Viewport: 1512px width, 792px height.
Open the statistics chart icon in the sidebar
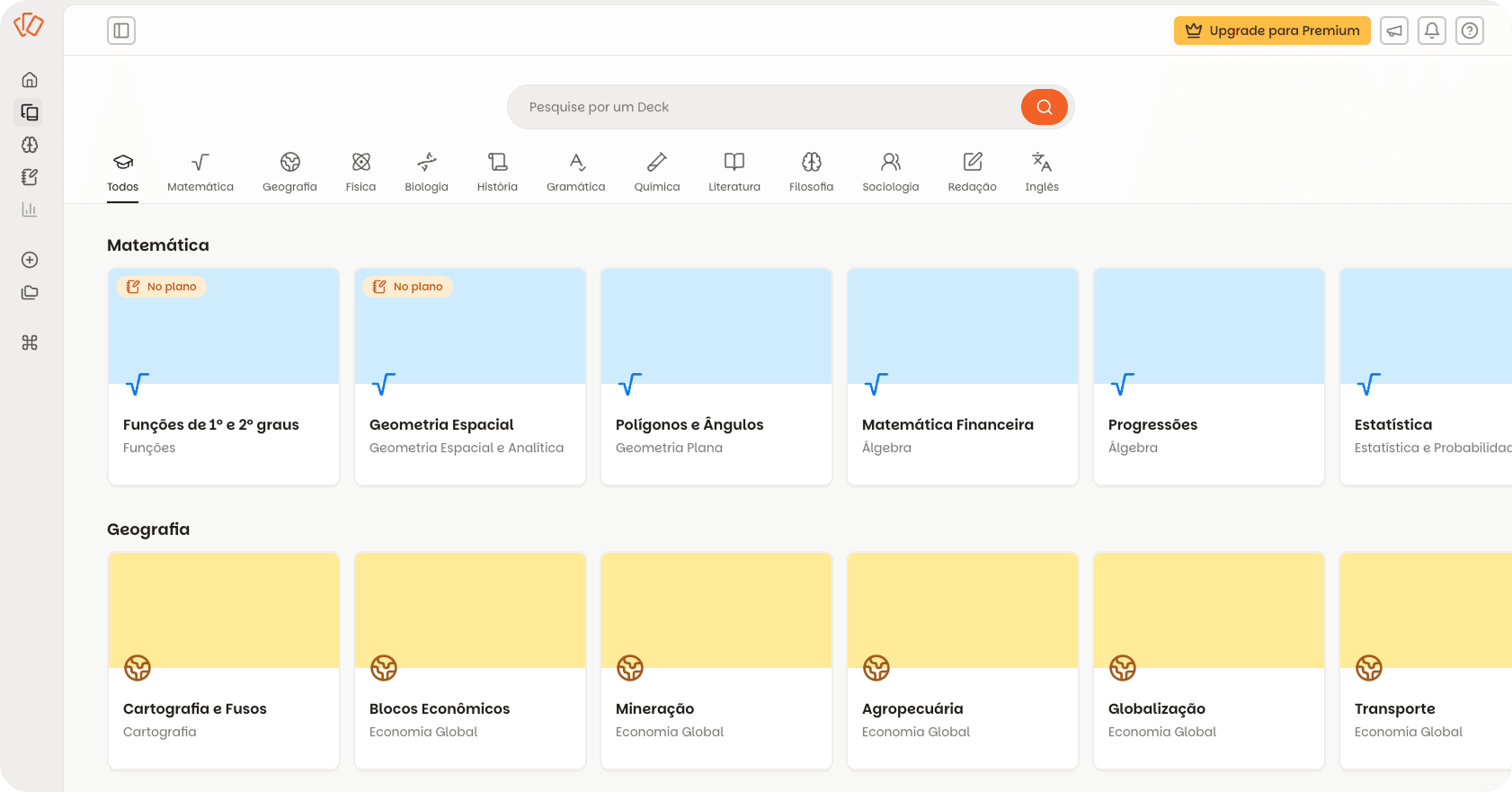[x=30, y=209]
